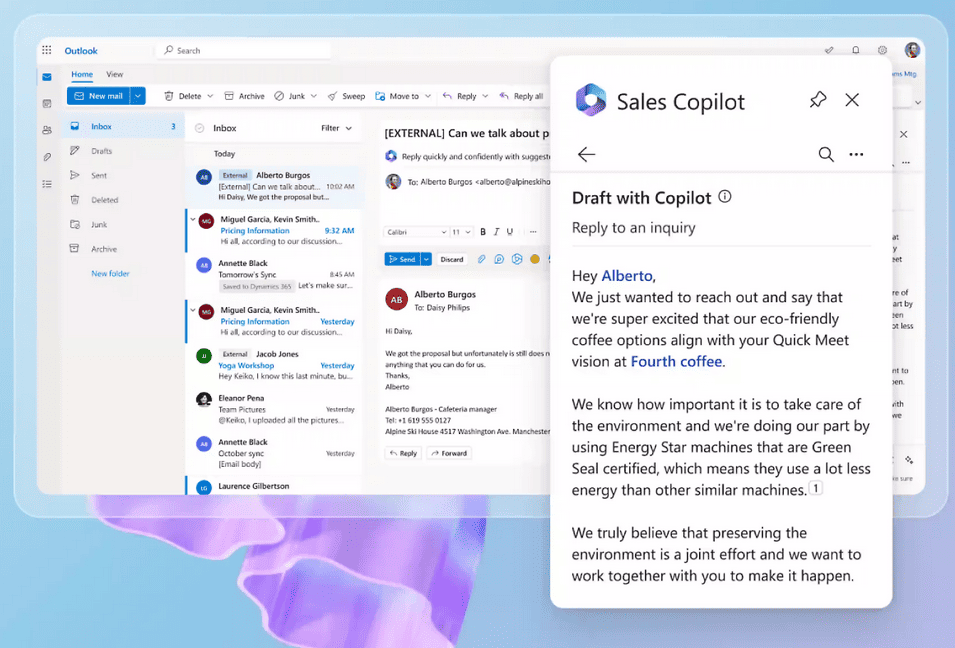The width and height of the screenshot is (955, 648).
Task: Switch to the Home tab
Action: [82, 74]
